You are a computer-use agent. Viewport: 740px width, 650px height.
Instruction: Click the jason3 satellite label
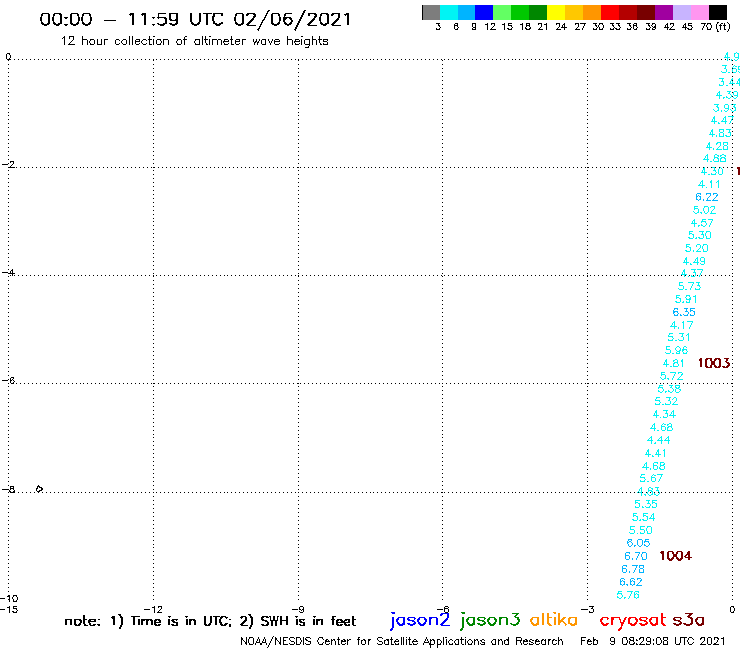coord(490,620)
